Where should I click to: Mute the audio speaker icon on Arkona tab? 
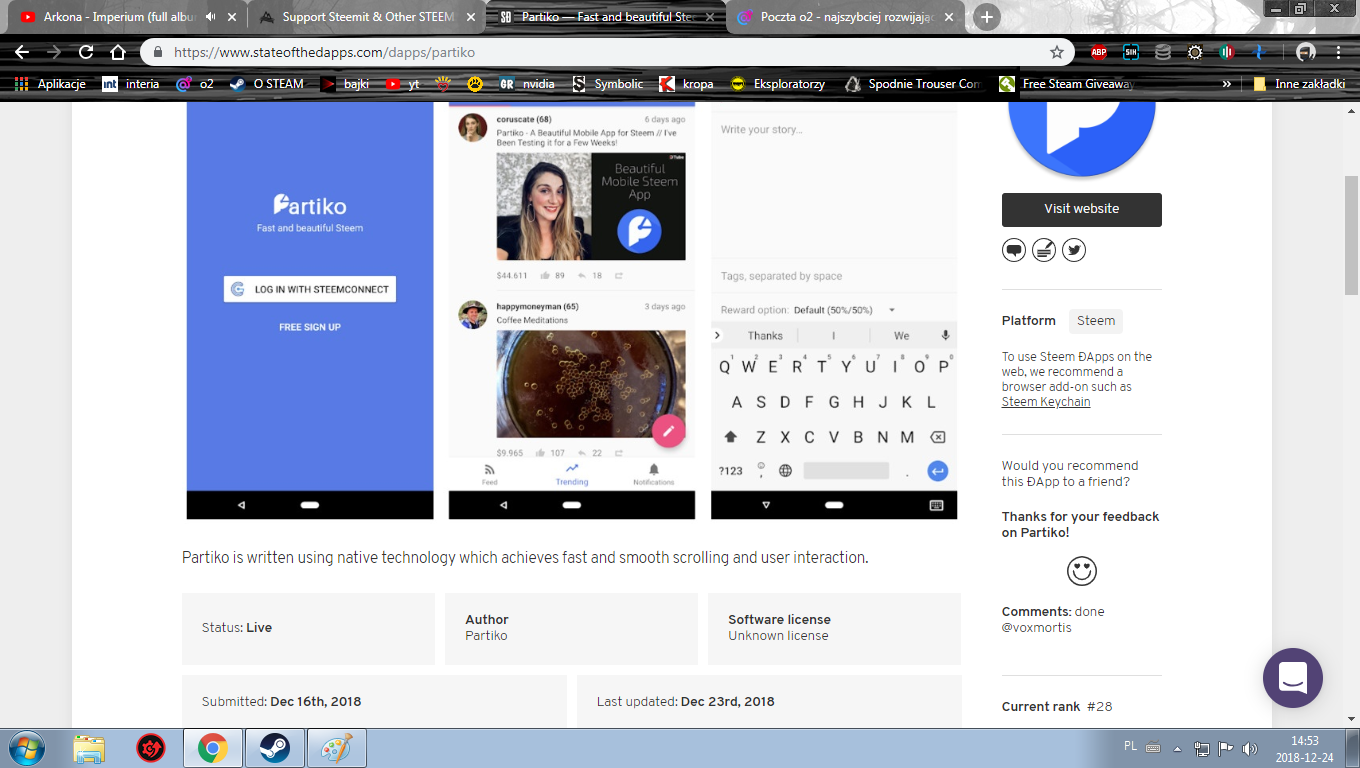coord(211,17)
